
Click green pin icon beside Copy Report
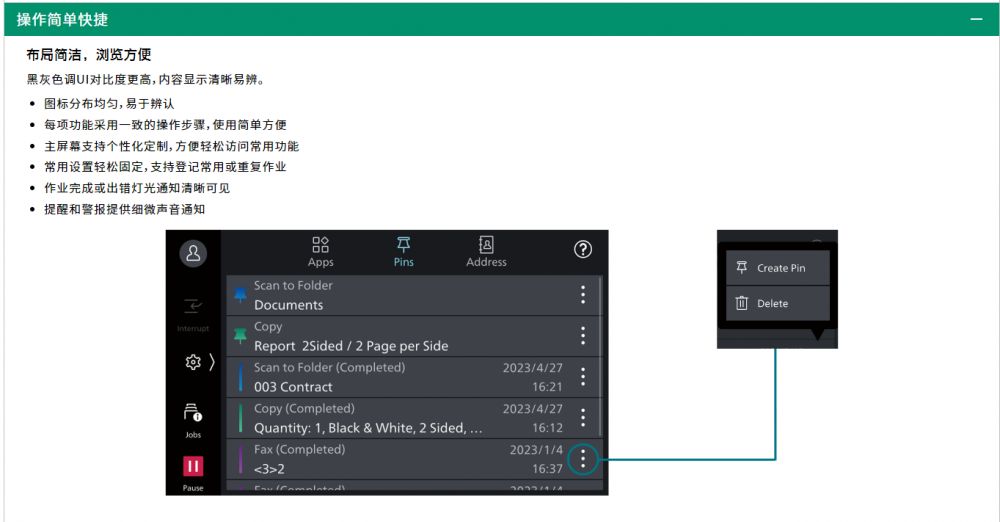[x=240, y=336]
